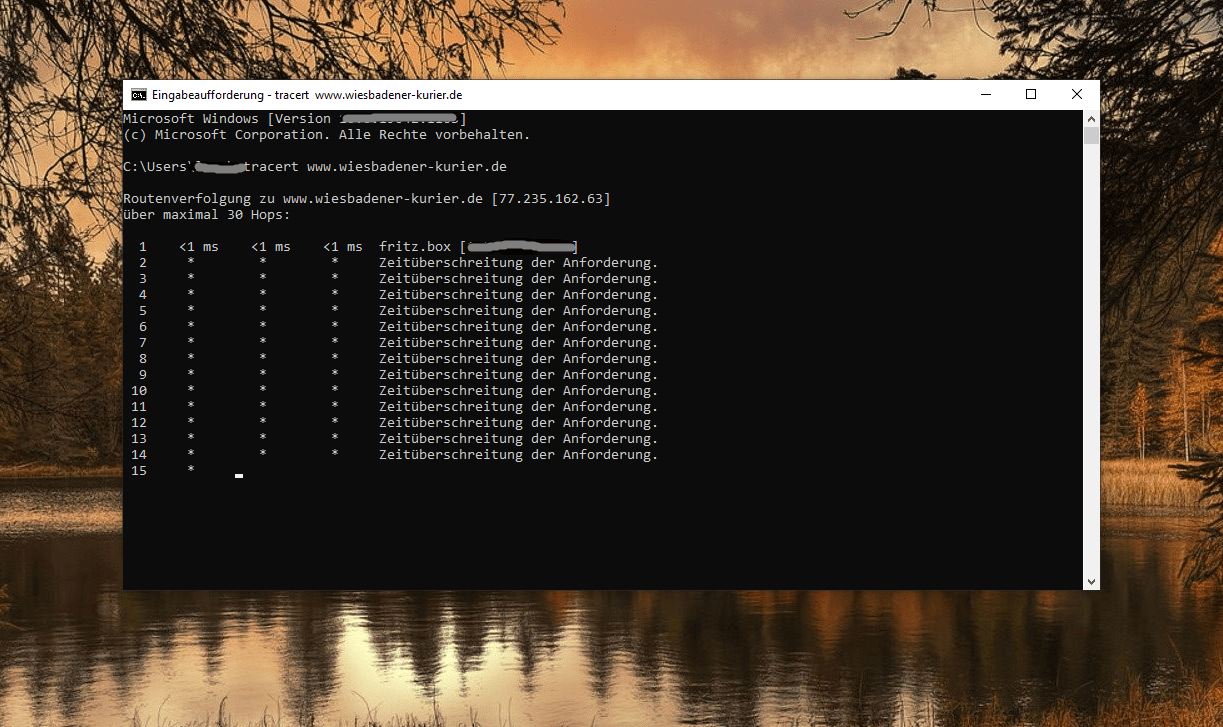Click timeout message on hop 3
Image resolution: width=1223 pixels, height=727 pixels.
click(x=518, y=278)
